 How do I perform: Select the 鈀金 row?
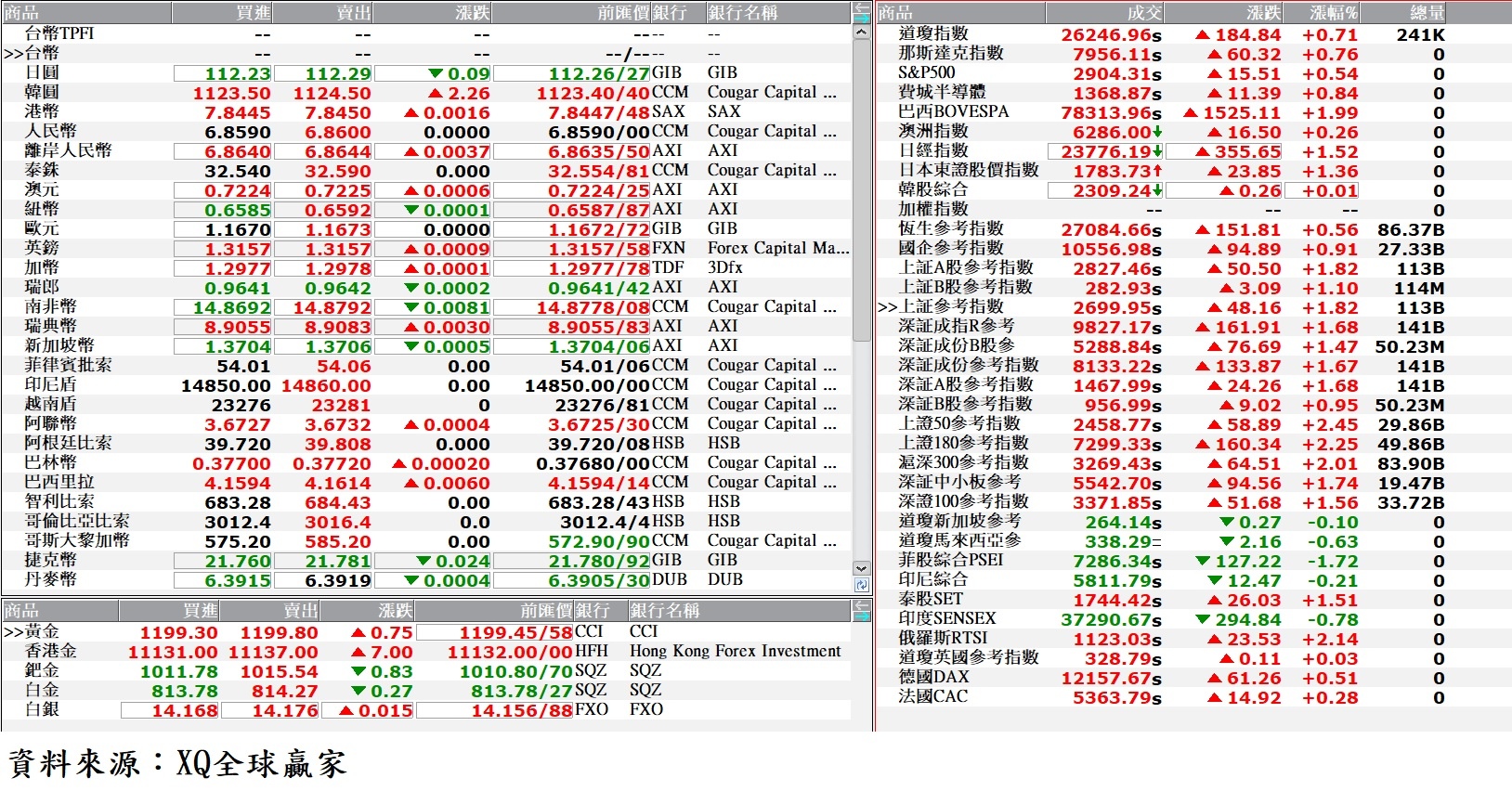pos(426,670)
